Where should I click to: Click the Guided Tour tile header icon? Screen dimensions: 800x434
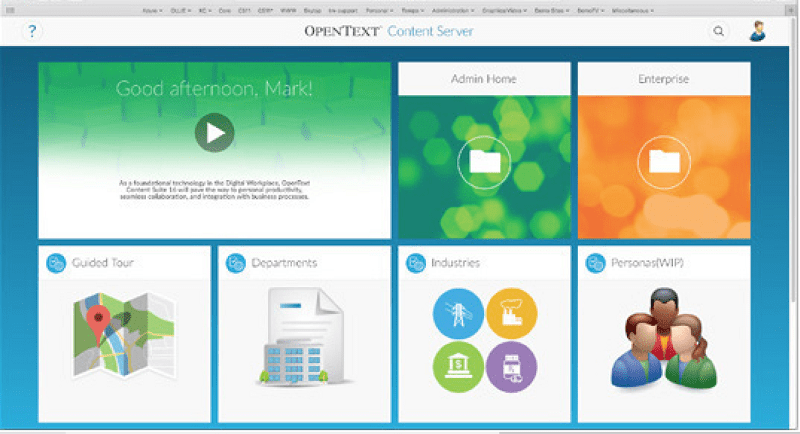click(56, 263)
